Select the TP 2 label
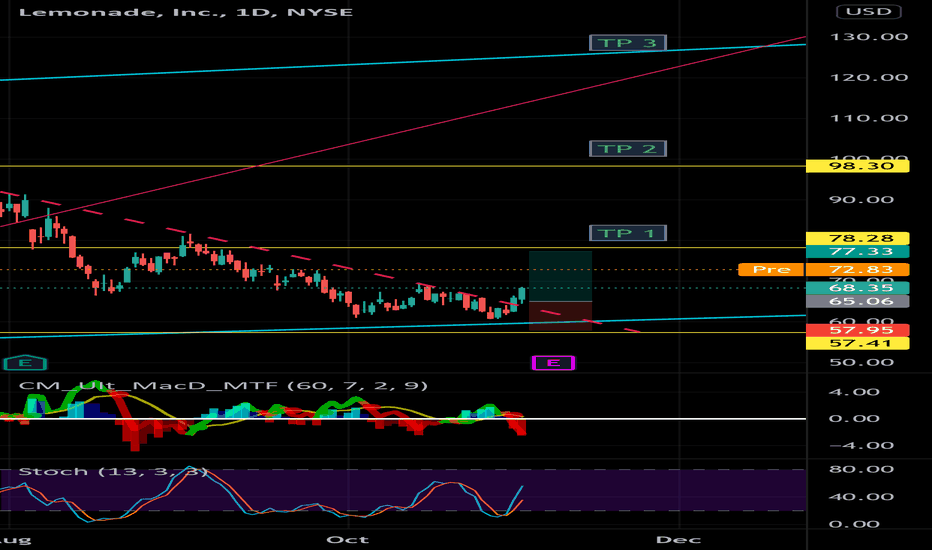 point(628,149)
